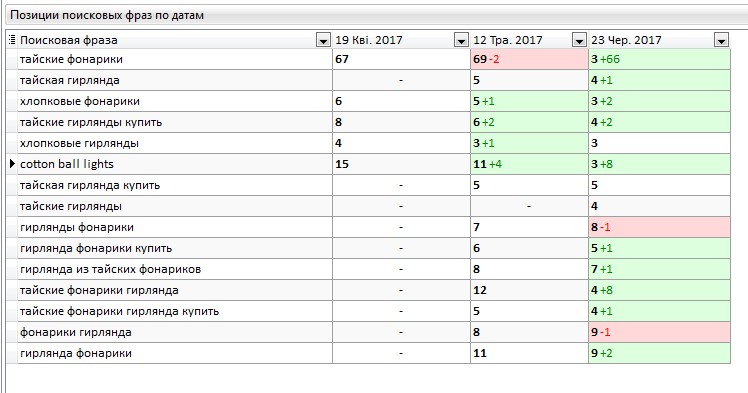The width and height of the screenshot is (748, 393).
Task: Select the гирлянда из тайских фонариков row
Action: [369, 269]
